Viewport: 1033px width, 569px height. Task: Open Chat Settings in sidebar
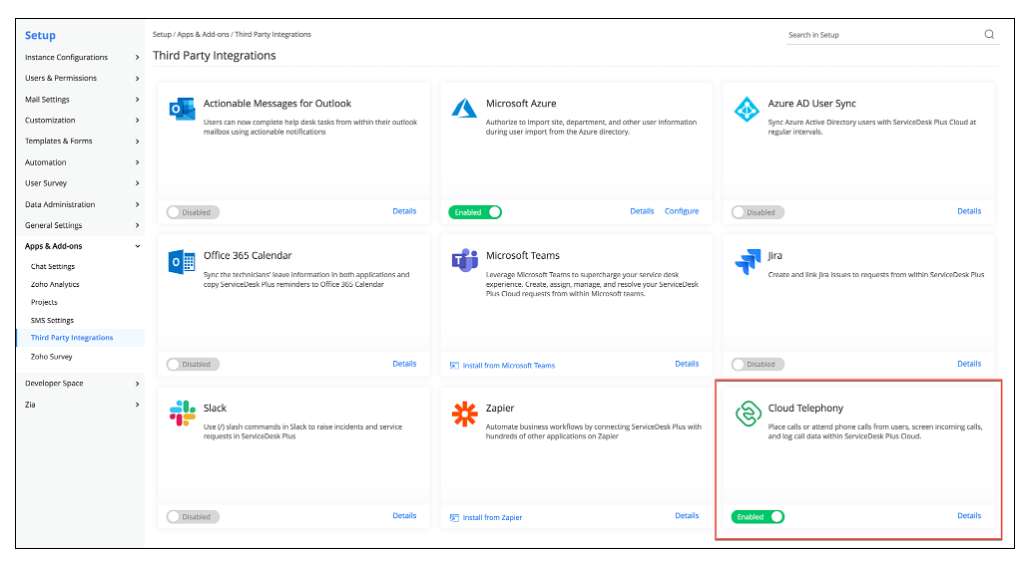[x=53, y=267]
